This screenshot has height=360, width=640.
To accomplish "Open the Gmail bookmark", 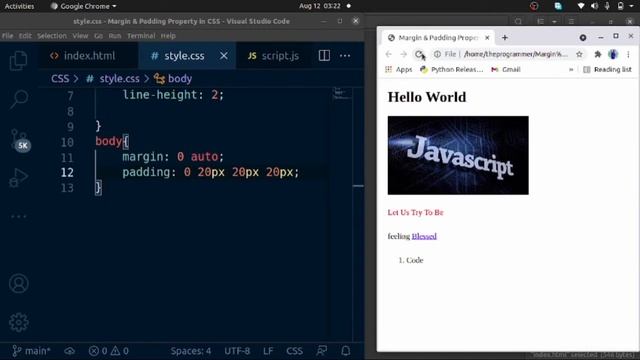I will point(506,69).
